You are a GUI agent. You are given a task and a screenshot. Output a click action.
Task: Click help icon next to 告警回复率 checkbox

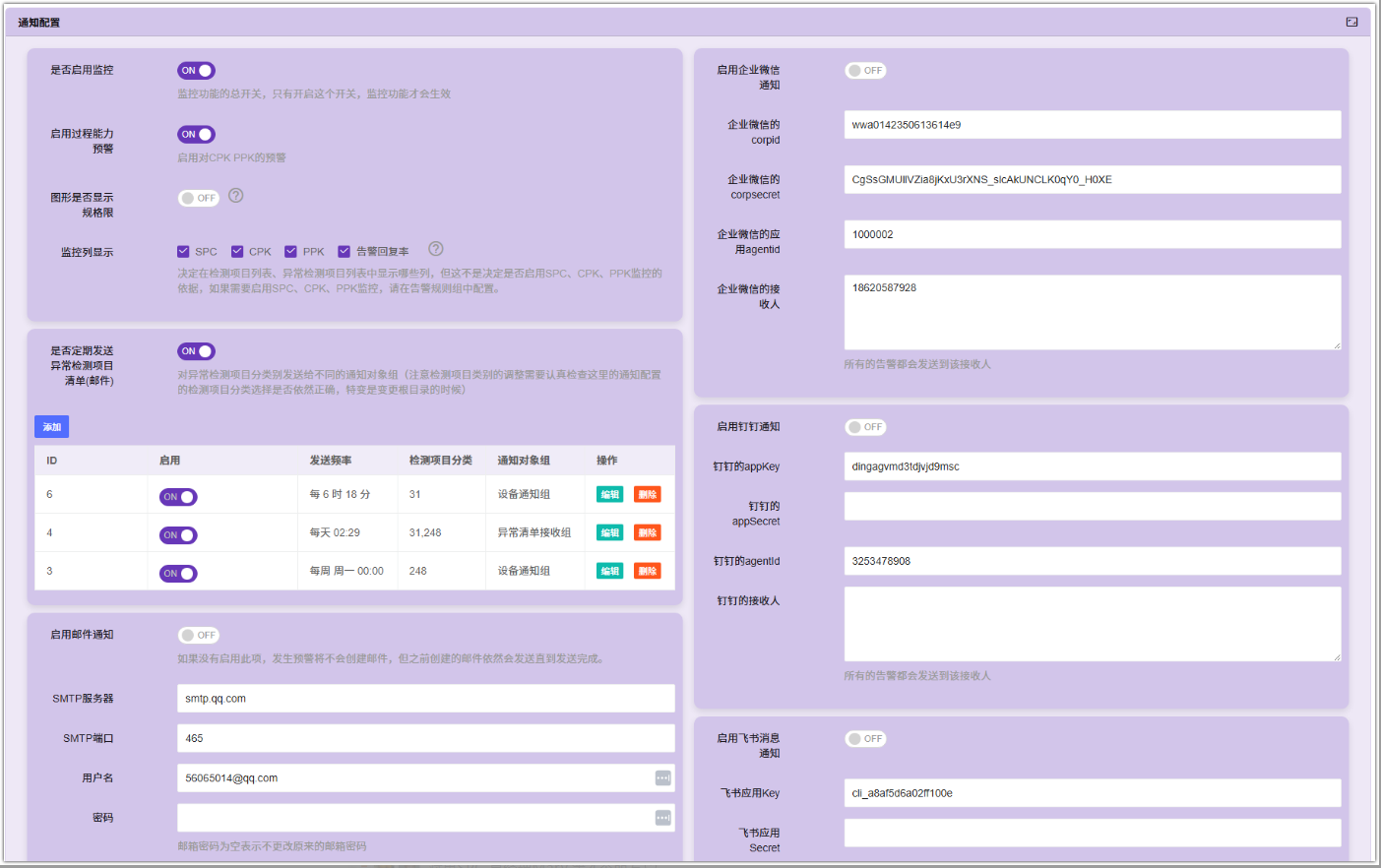coord(436,250)
